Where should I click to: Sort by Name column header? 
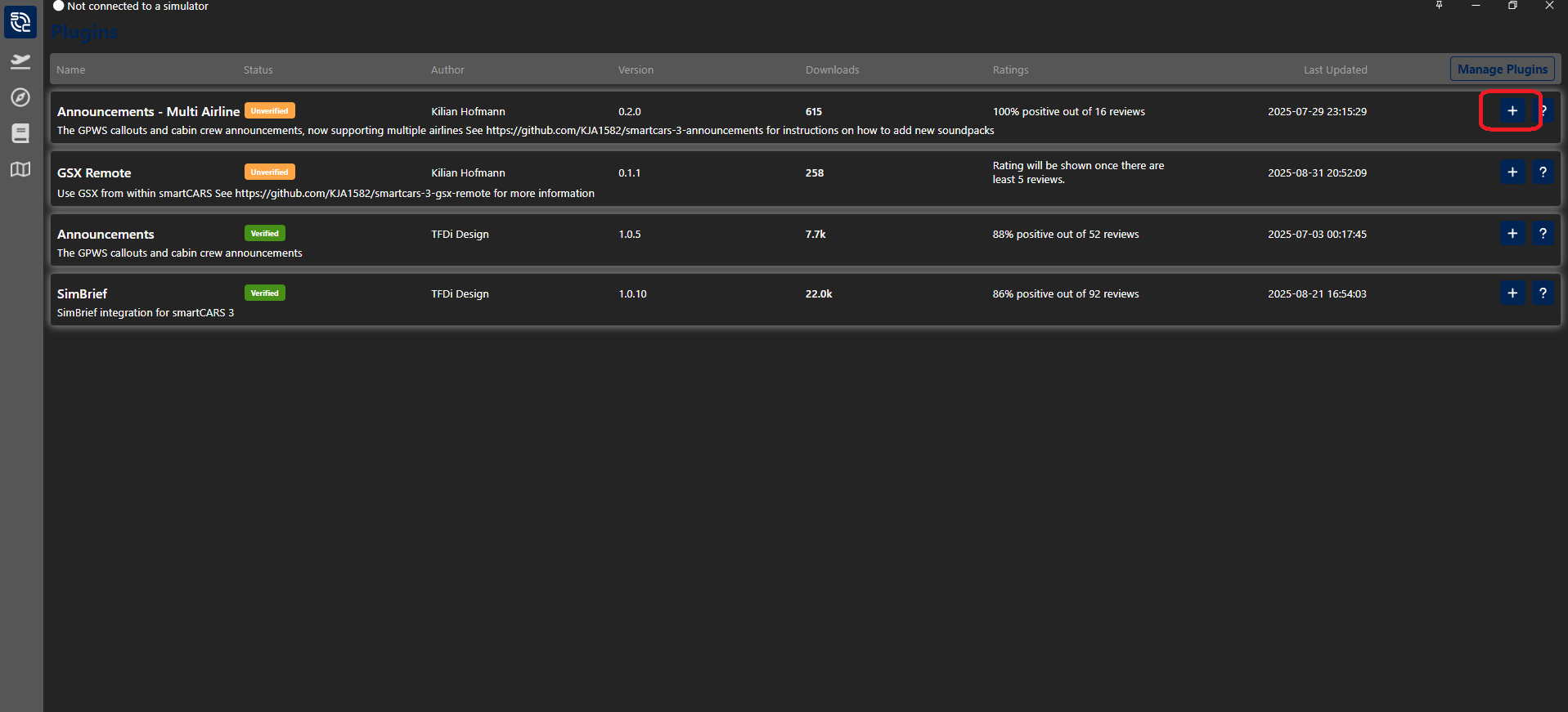pos(71,70)
